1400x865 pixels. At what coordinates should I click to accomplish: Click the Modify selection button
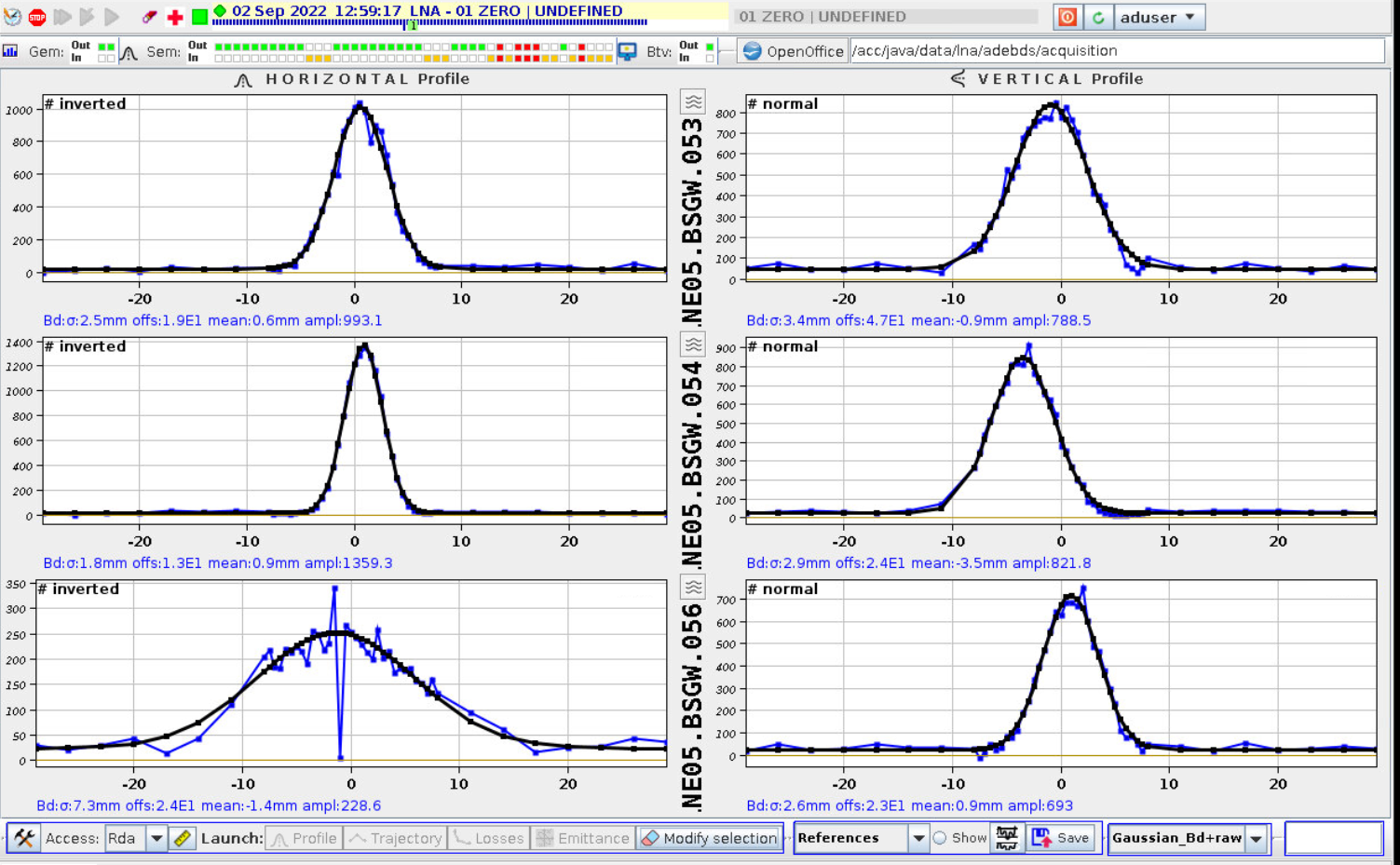coord(710,838)
